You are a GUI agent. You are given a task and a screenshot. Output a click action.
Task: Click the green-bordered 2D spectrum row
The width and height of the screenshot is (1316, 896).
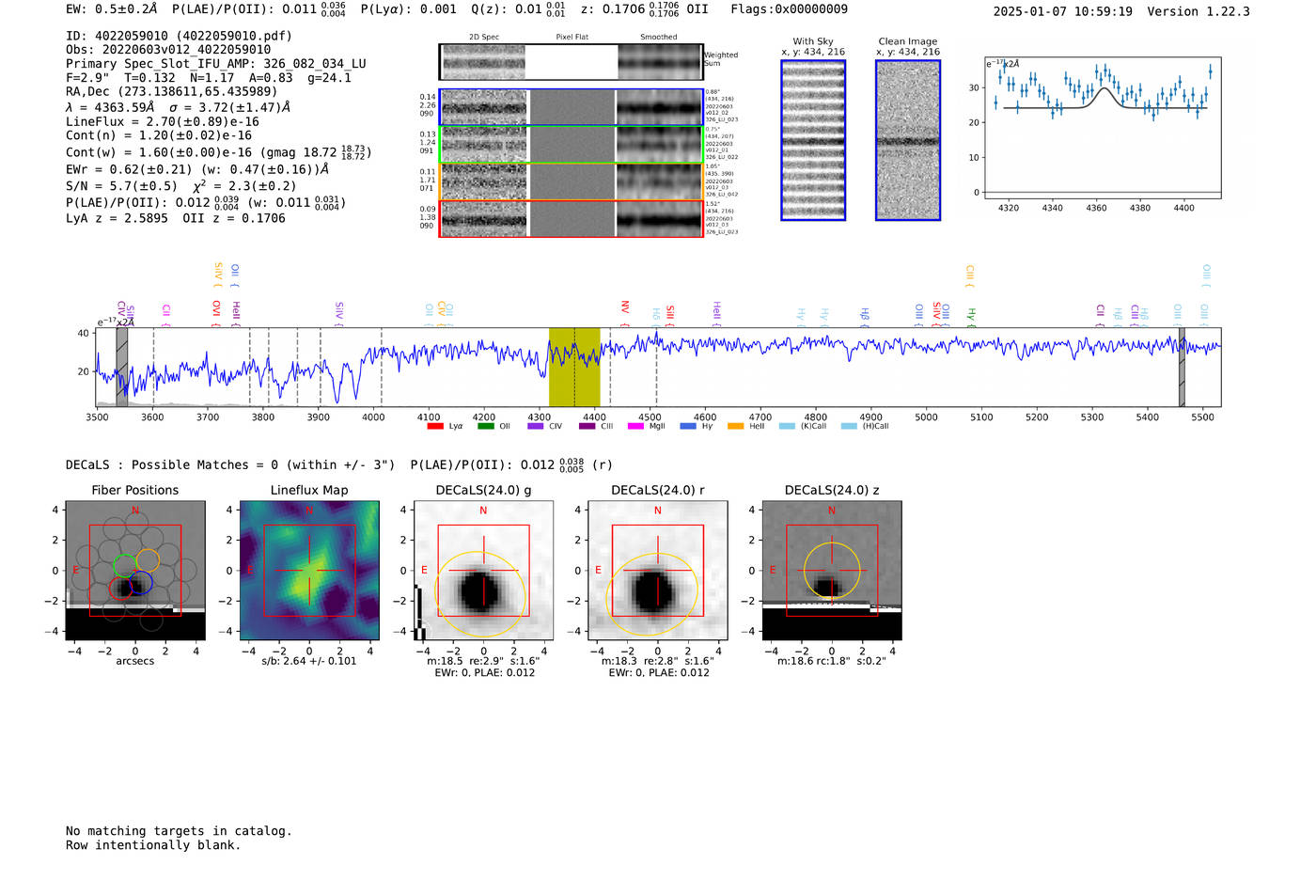572,145
